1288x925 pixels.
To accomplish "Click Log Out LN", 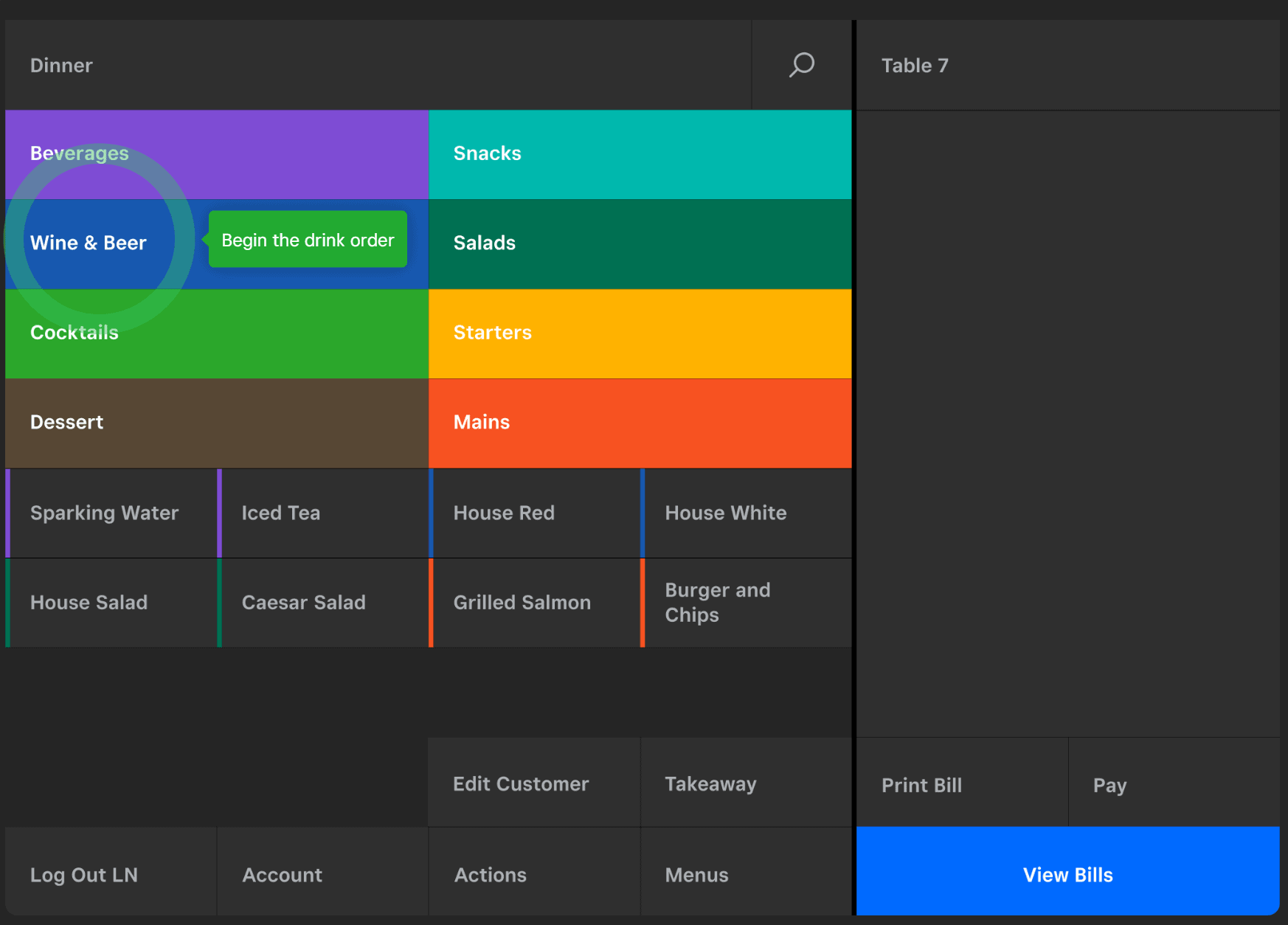I will pos(111,875).
